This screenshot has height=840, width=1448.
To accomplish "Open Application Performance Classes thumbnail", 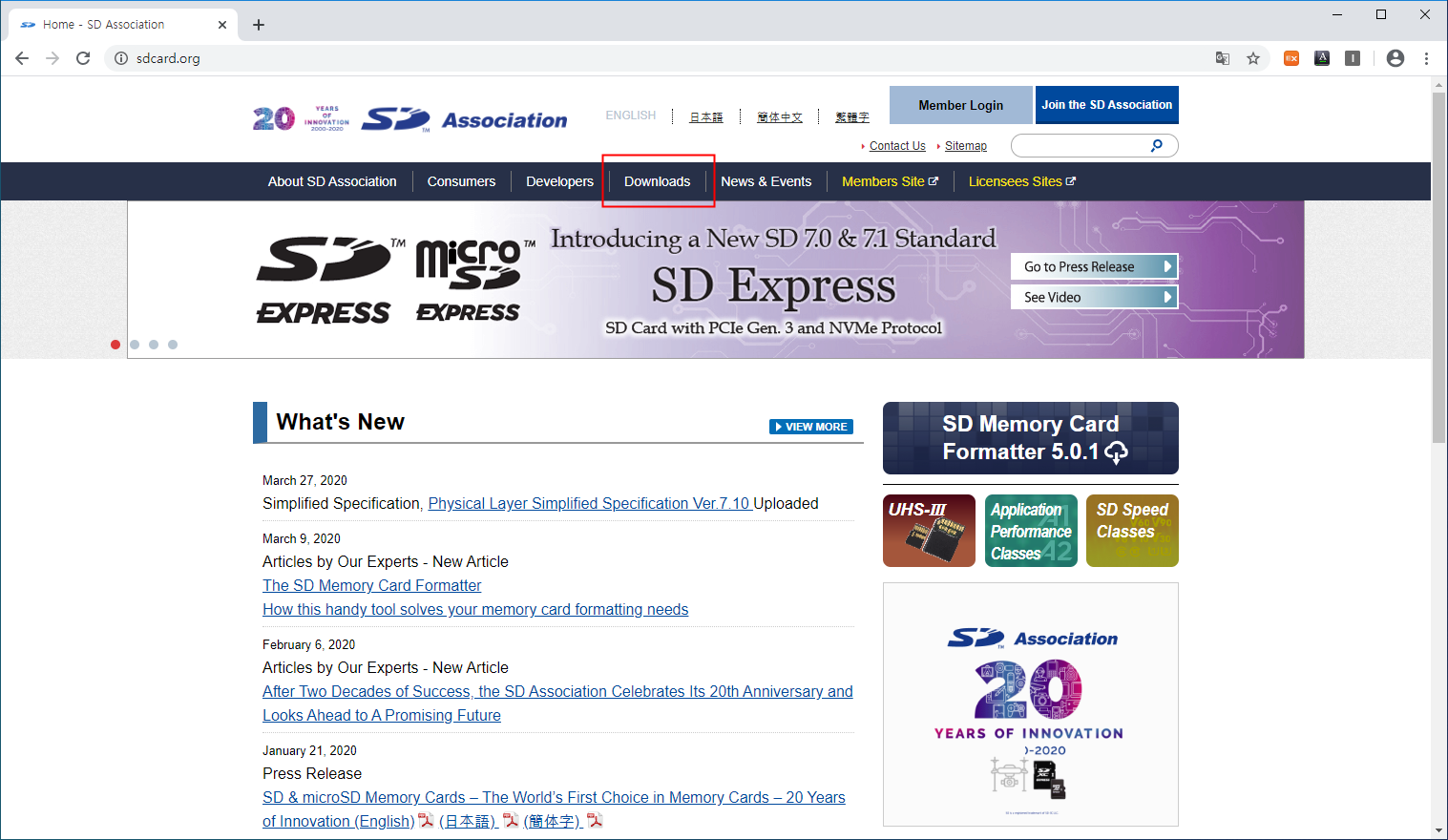I will [x=1031, y=531].
